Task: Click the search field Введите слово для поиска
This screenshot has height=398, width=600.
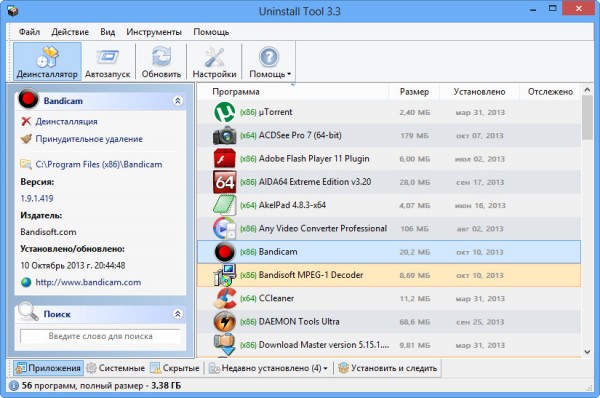Action: (x=100, y=336)
